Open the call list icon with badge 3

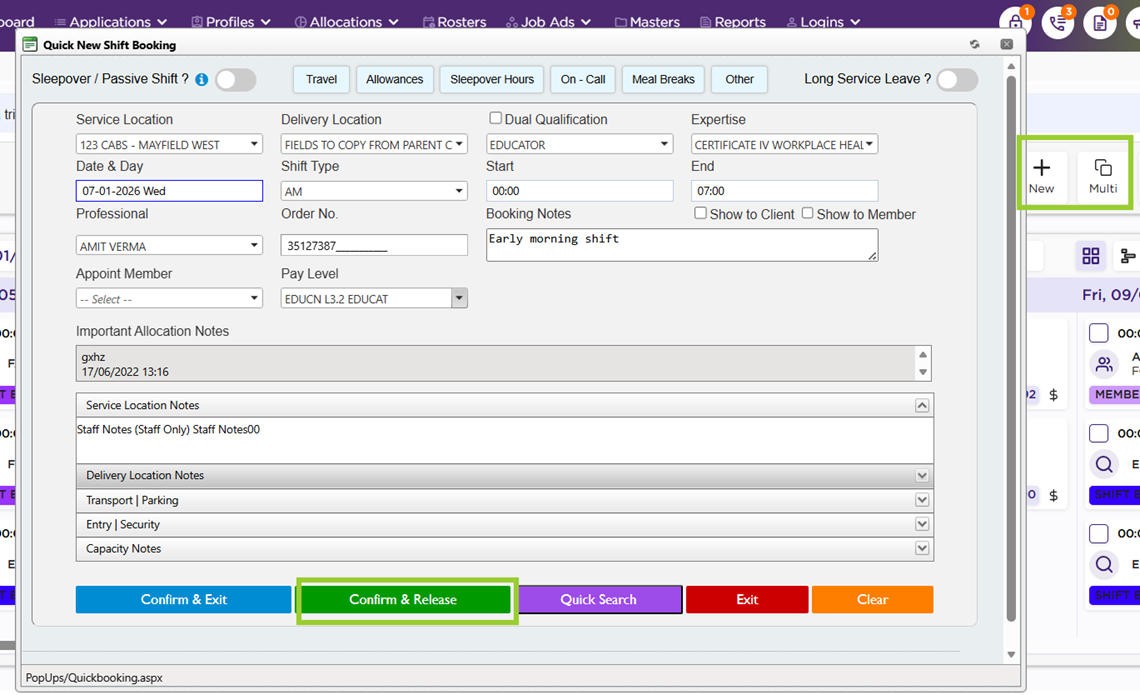tap(1058, 22)
